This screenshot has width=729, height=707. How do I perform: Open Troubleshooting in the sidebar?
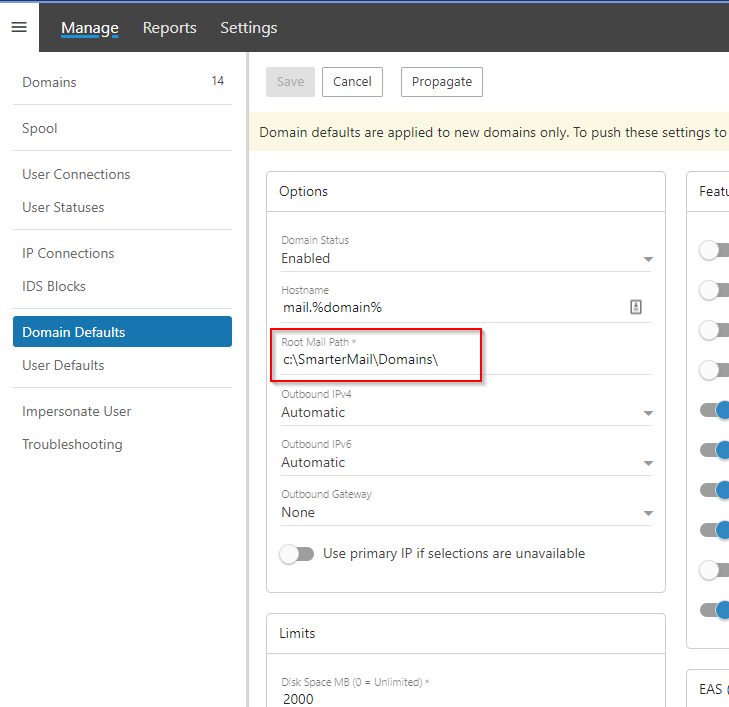click(122, 444)
